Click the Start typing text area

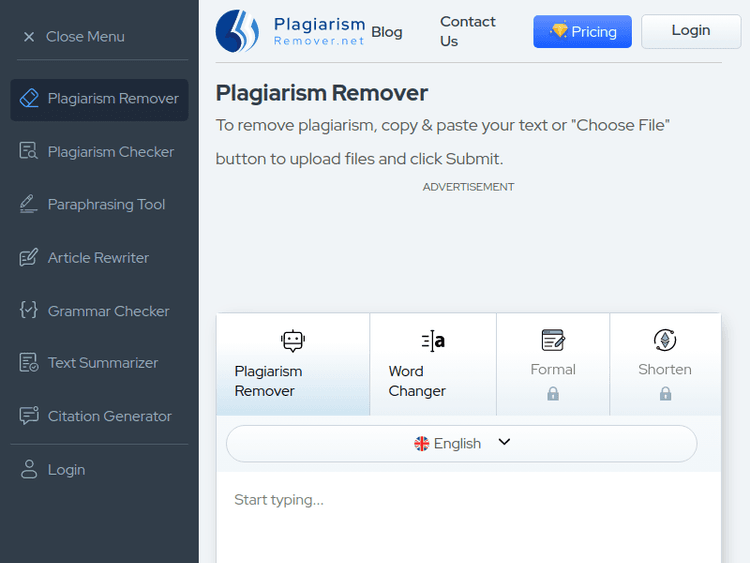[x=468, y=518]
